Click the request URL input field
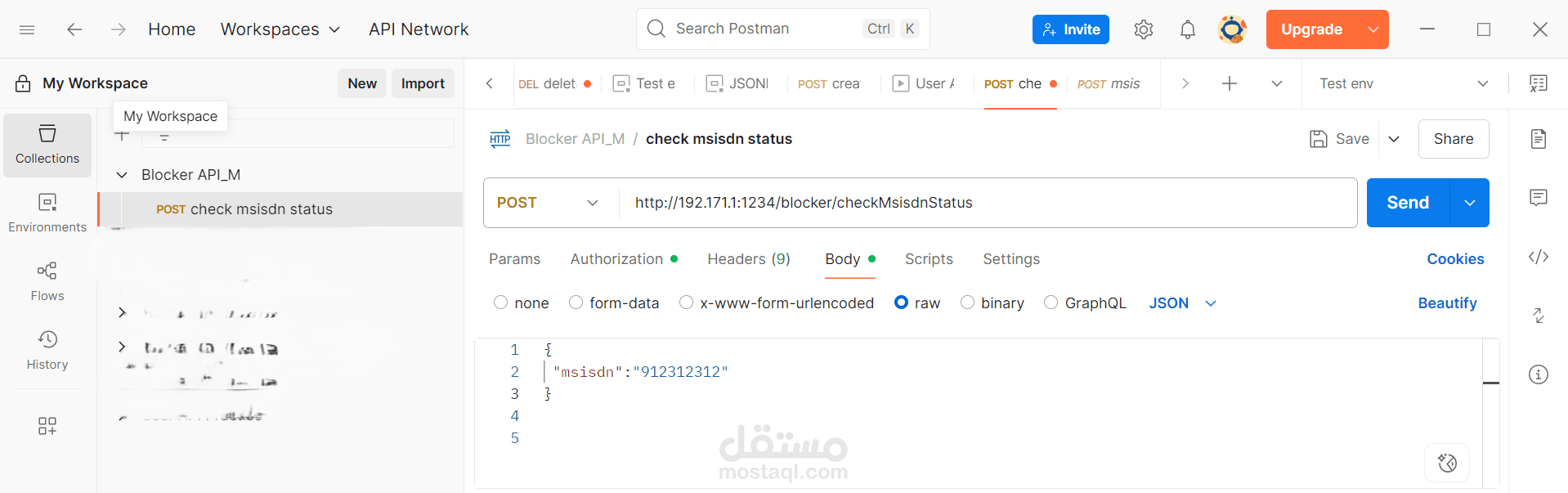This screenshot has width=1568, height=493. [981, 203]
